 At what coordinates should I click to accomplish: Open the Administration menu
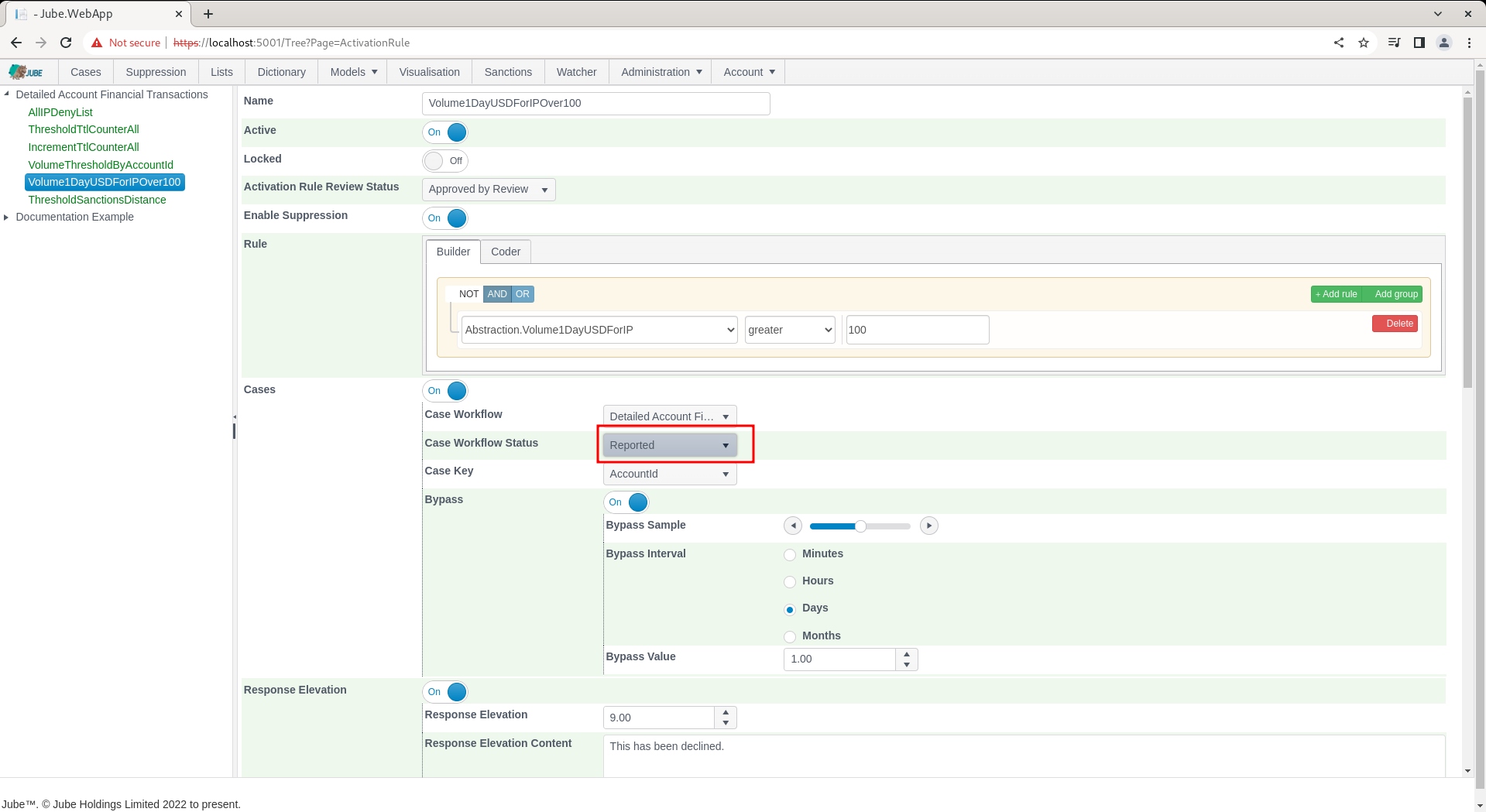pos(661,72)
